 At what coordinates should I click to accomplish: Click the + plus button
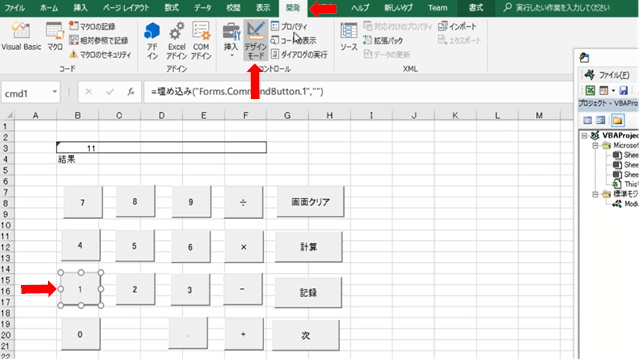243,334
